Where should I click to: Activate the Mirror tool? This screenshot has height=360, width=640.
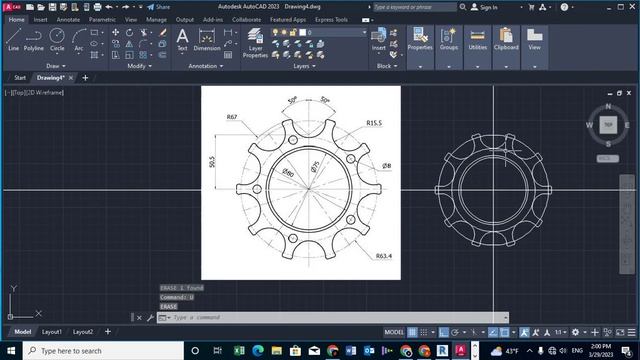(129, 44)
